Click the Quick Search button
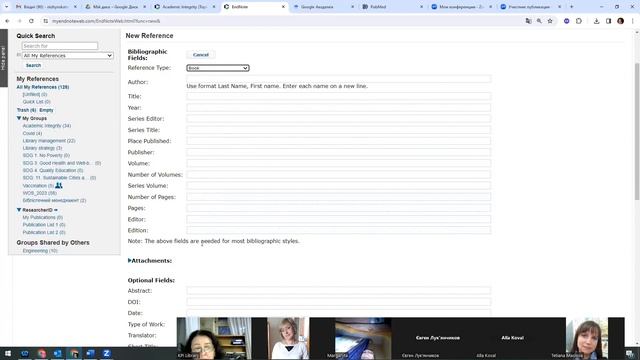 pos(33,65)
